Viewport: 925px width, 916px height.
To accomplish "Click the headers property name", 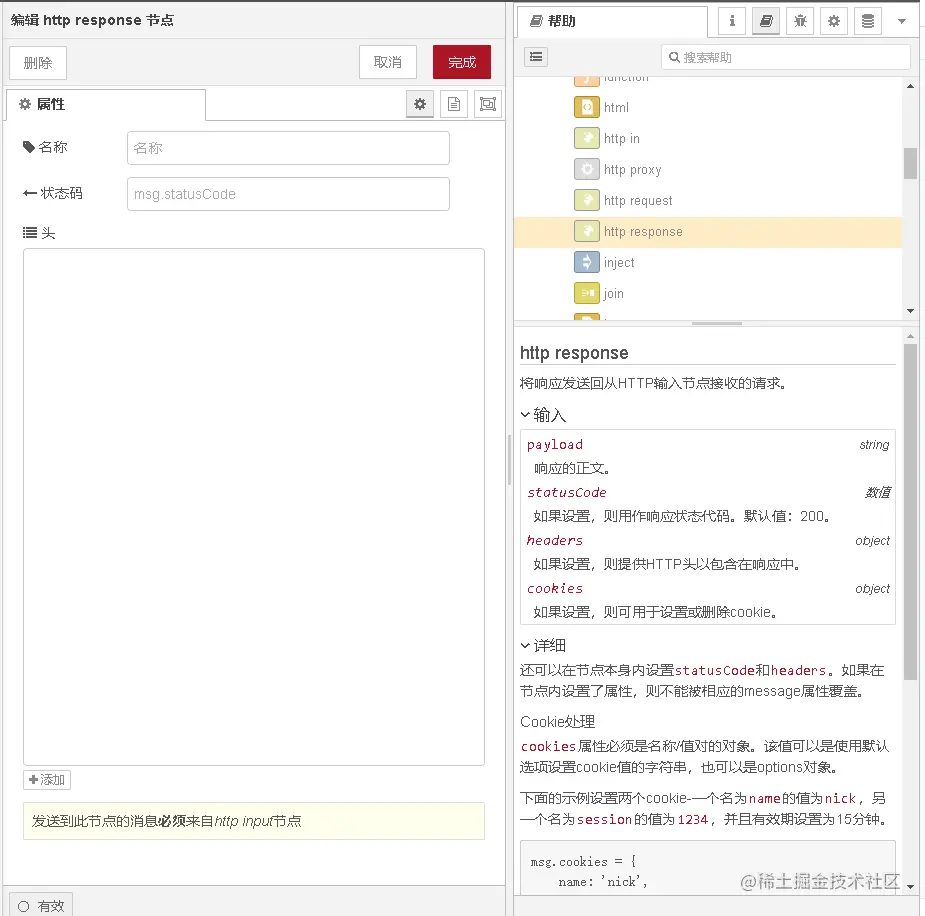I will click(x=555, y=540).
